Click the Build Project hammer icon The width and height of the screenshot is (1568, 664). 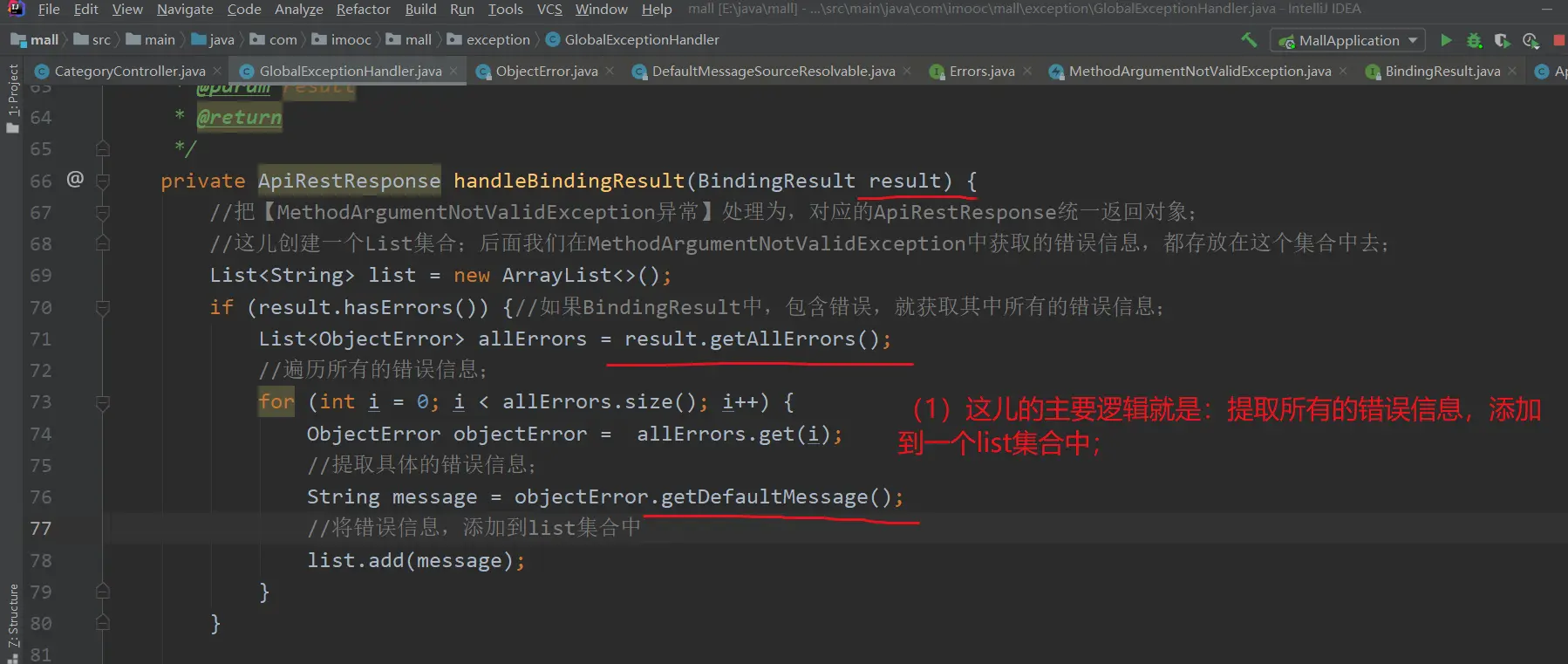click(x=1249, y=40)
